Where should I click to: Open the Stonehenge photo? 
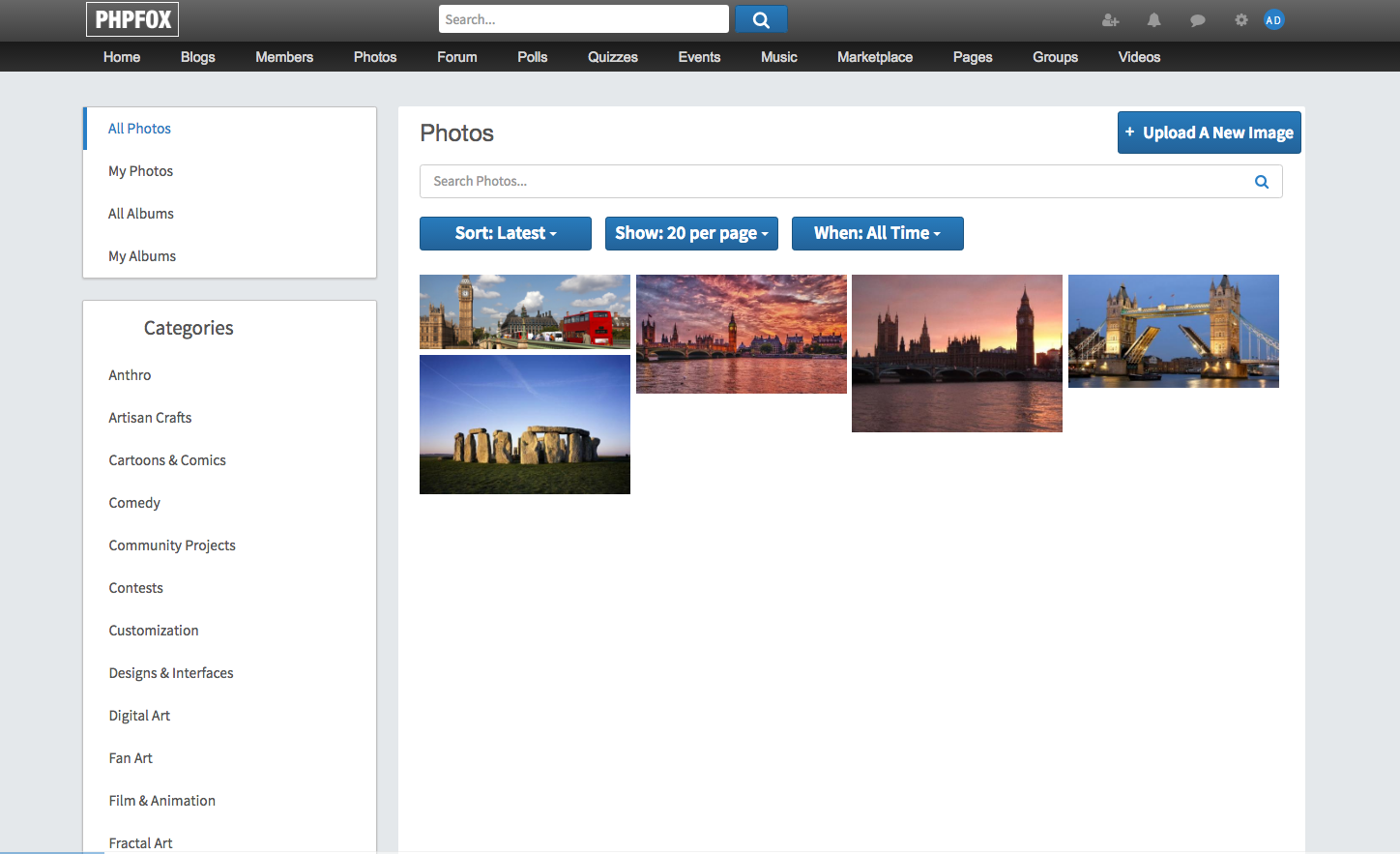(525, 425)
